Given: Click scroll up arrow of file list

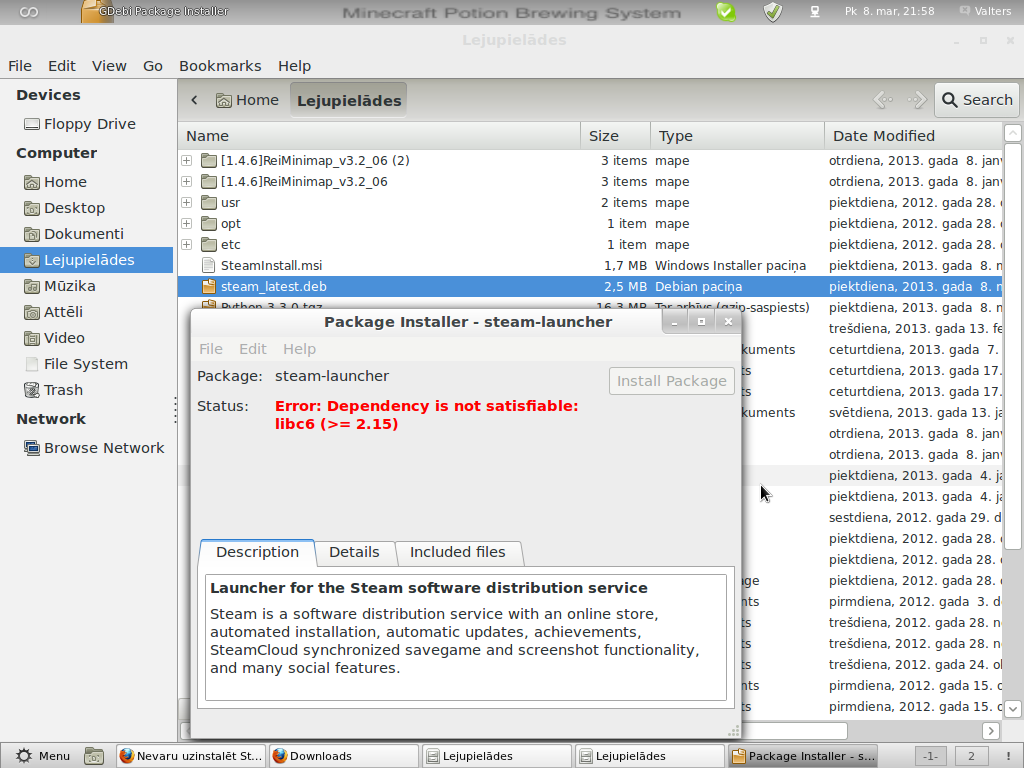Looking at the screenshot, I should pos(1012,133).
